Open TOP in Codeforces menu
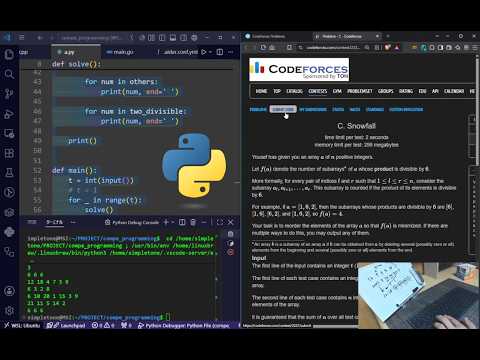This screenshot has height=360, width=480. click(x=277, y=91)
